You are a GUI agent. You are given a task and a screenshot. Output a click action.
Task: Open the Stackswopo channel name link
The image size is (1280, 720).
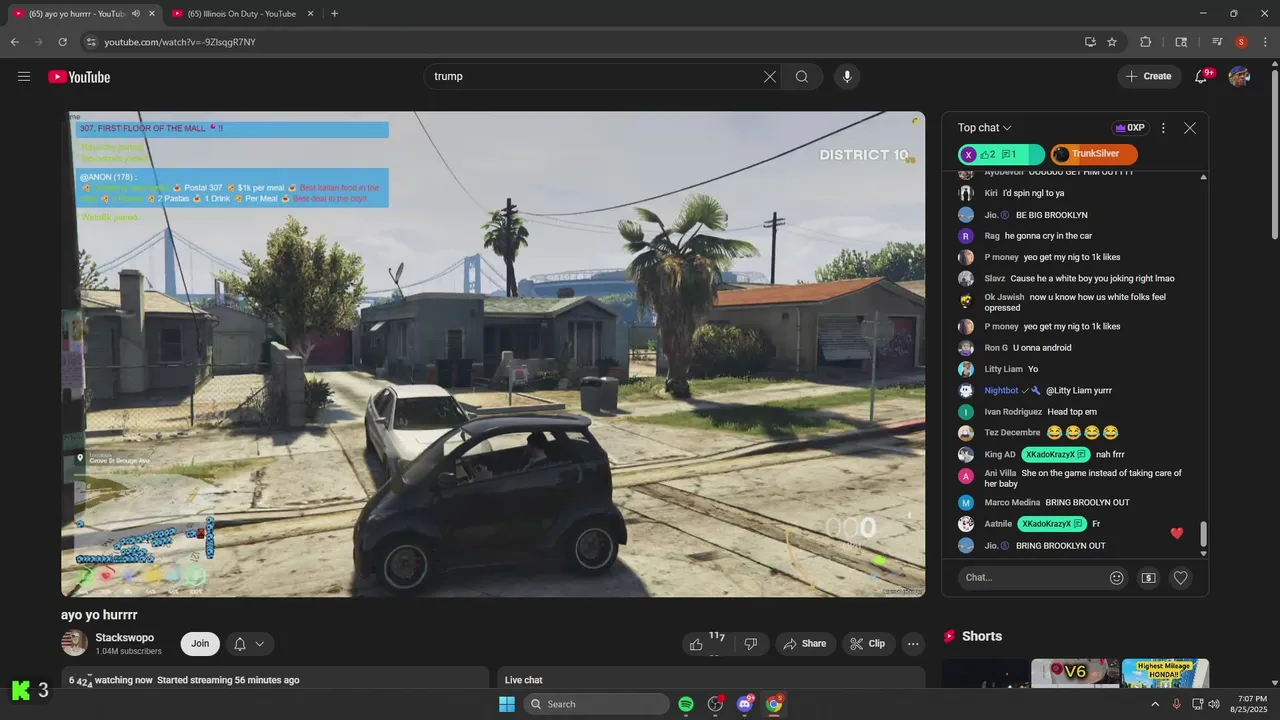point(125,638)
